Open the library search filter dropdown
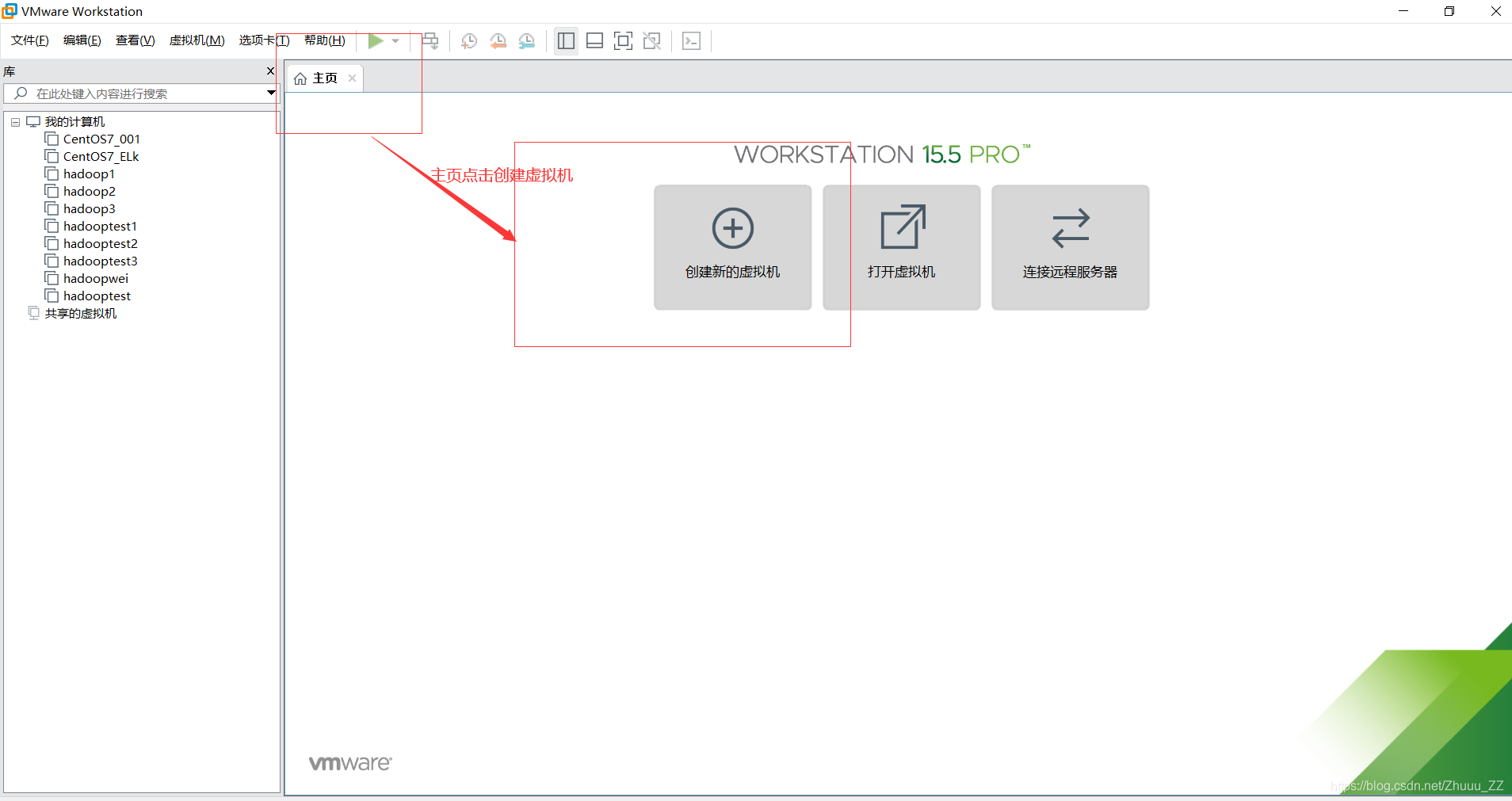Viewport: 1512px width, 801px height. pyautogui.click(x=271, y=93)
